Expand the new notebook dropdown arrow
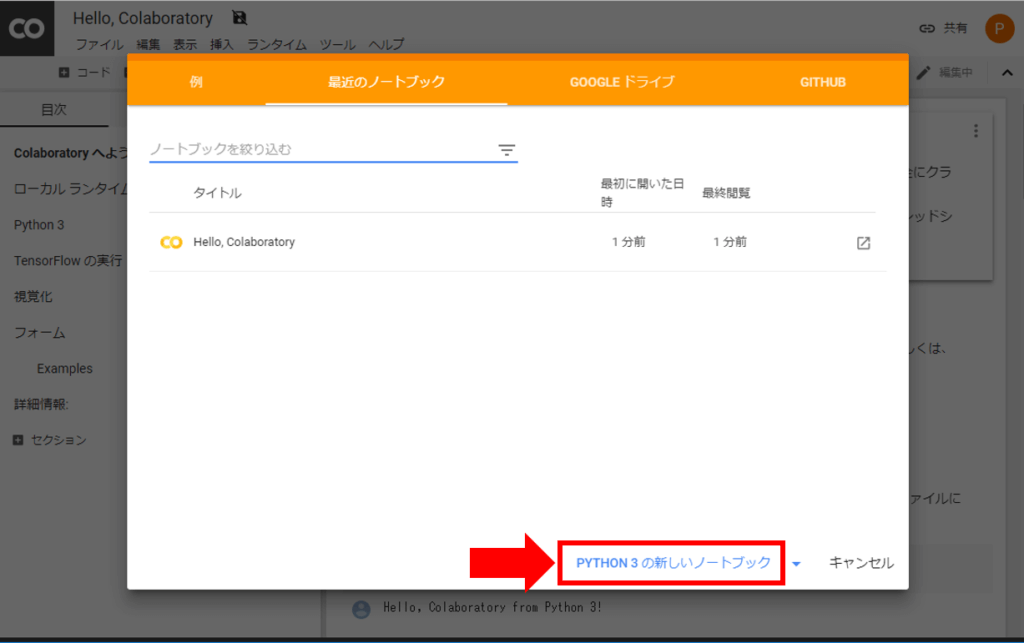The width and height of the screenshot is (1024, 643). 796,563
